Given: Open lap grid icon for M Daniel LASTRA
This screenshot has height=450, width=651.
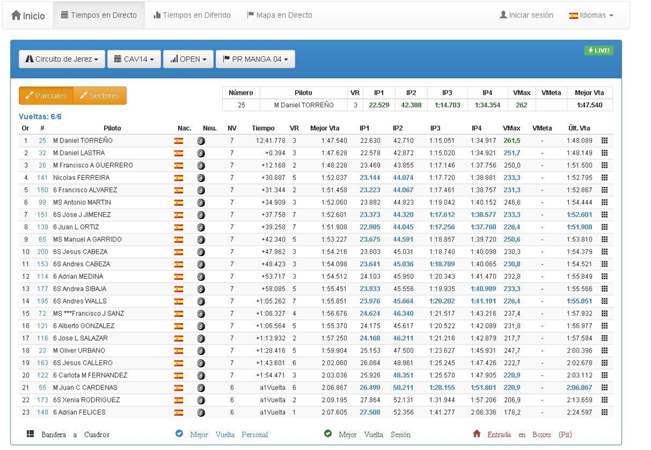Looking at the screenshot, I should pyautogui.click(x=604, y=153).
